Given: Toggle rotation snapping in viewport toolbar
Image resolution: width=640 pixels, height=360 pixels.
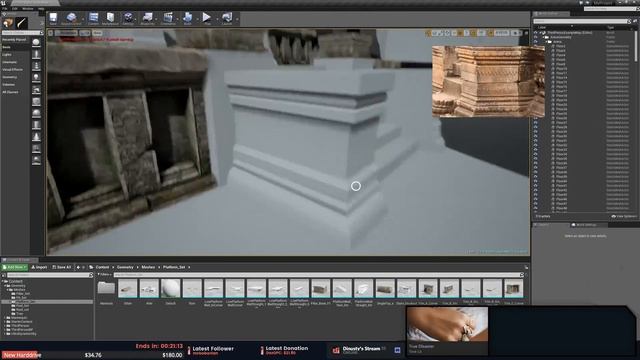Looking at the screenshot, I should [x=474, y=33].
